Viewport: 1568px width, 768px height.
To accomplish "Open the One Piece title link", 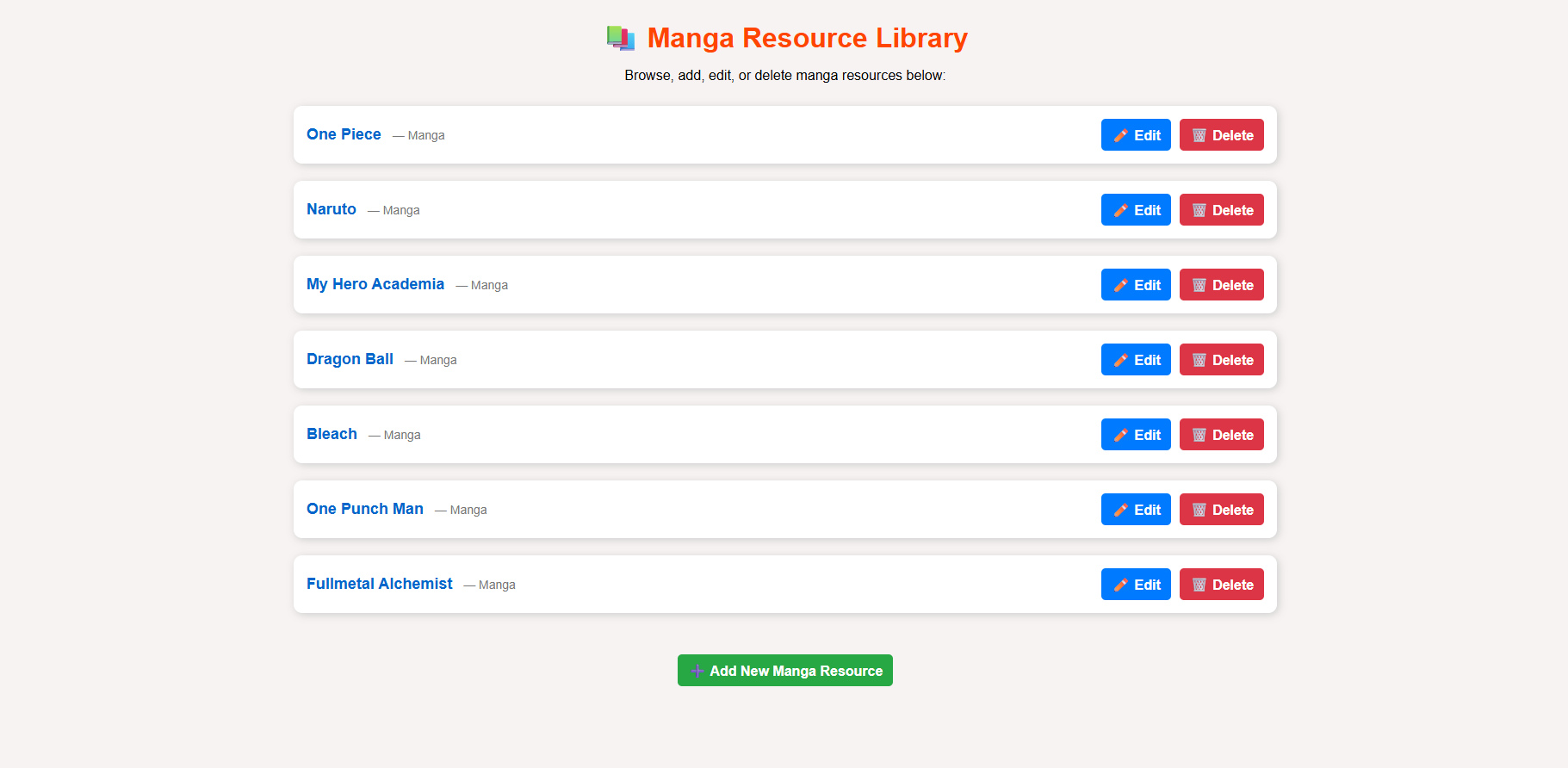I will 344,134.
